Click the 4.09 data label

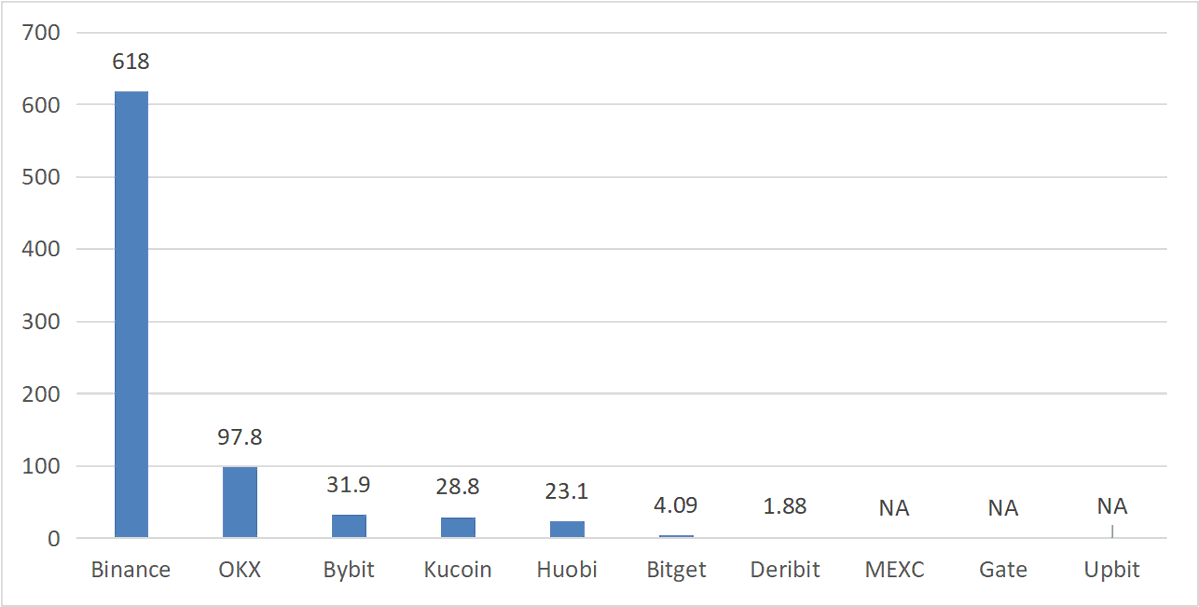pos(676,505)
